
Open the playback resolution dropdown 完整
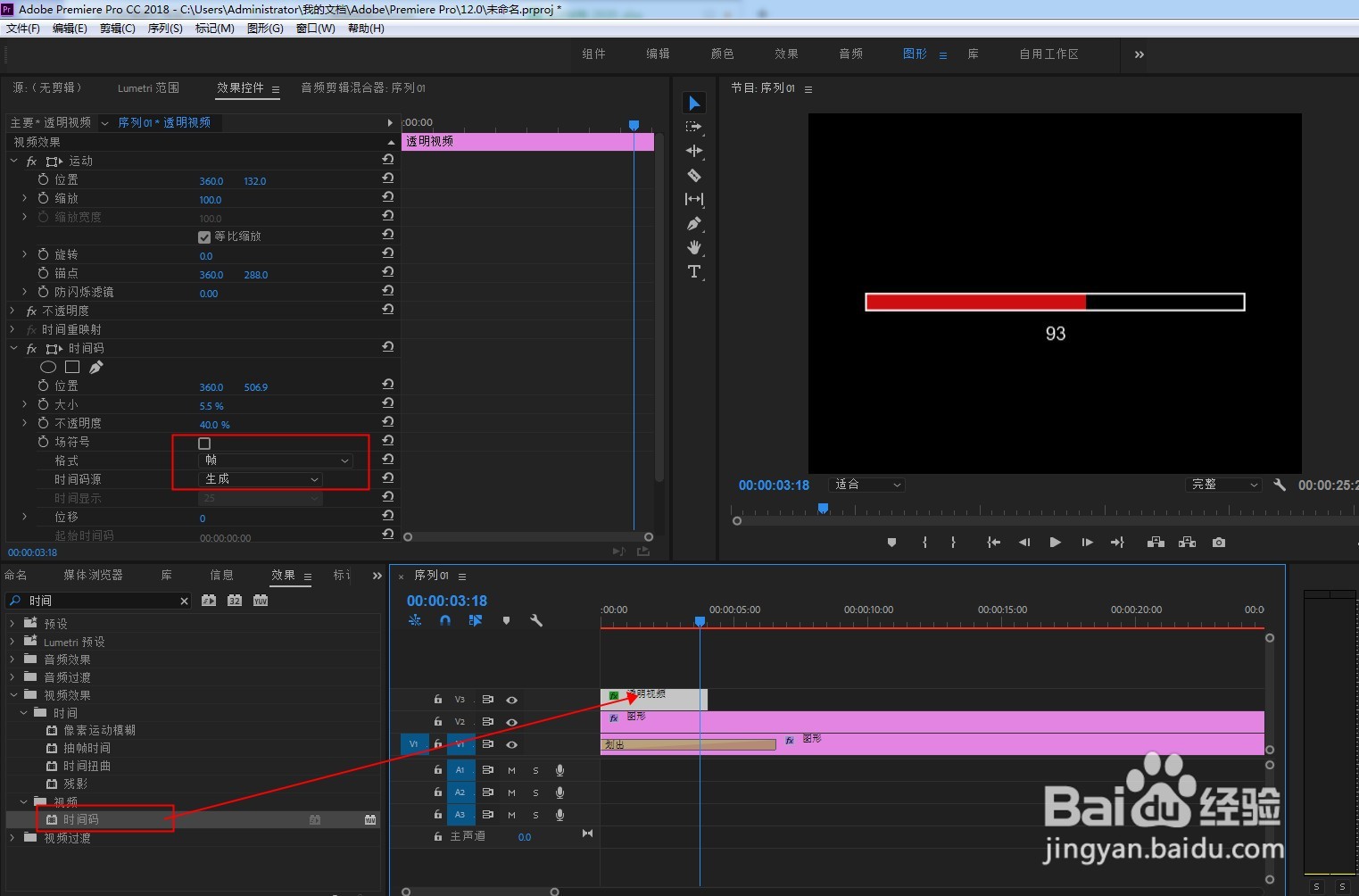pyautogui.click(x=1224, y=485)
